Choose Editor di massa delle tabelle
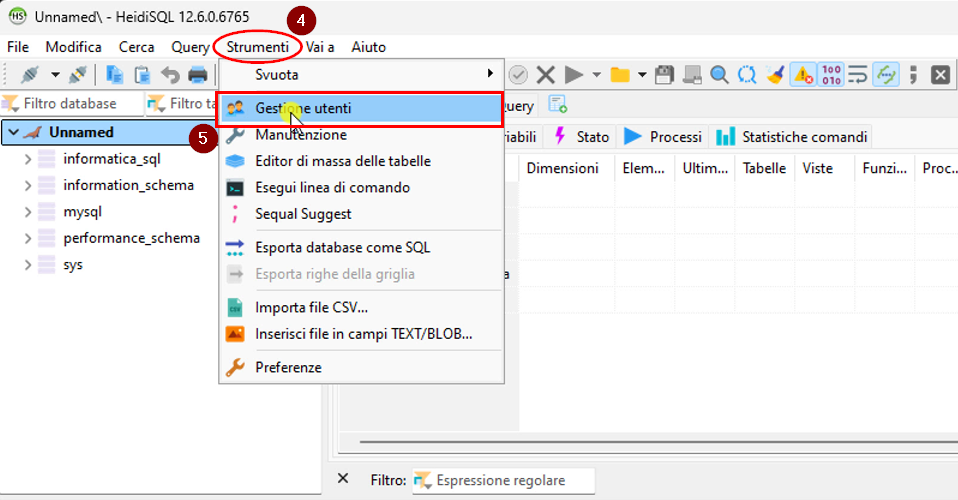This screenshot has height=500, width=958. click(x=361, y=161)
